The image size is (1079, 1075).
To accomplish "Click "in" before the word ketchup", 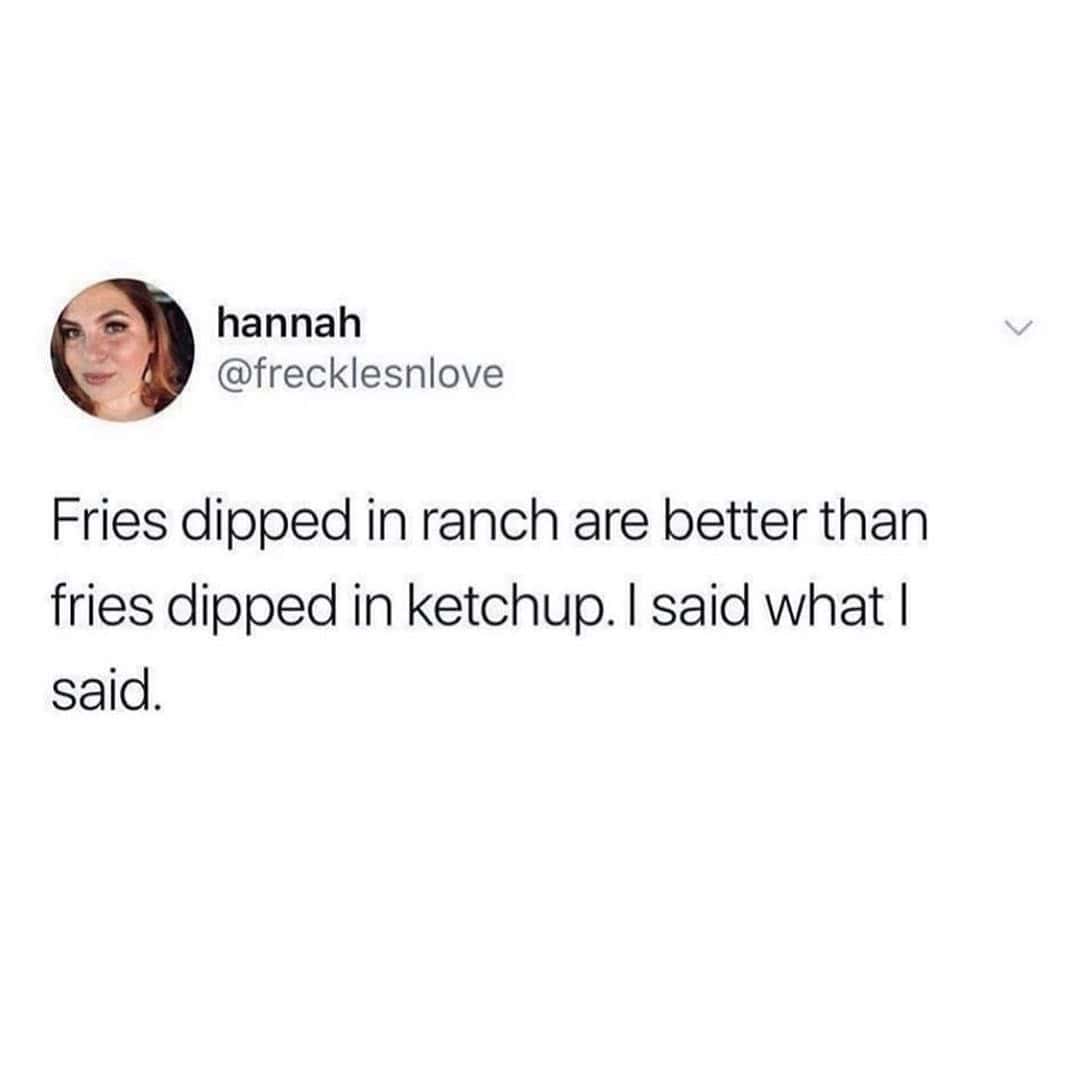I will pos(372,608).
